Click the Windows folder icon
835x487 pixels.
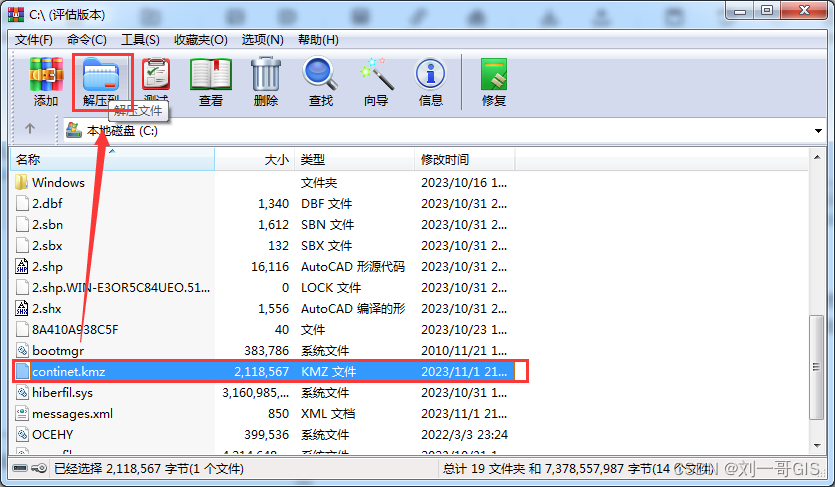click(21, 183)
